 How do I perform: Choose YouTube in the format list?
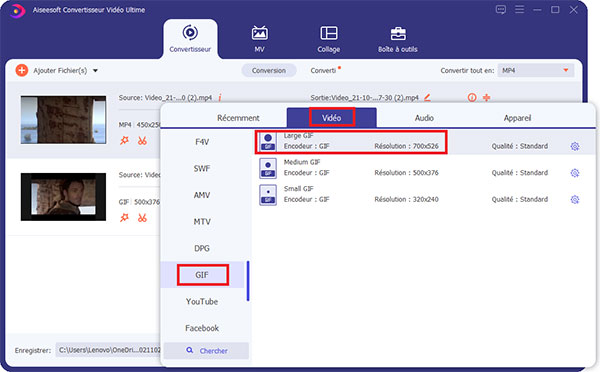tap(202, 302)
